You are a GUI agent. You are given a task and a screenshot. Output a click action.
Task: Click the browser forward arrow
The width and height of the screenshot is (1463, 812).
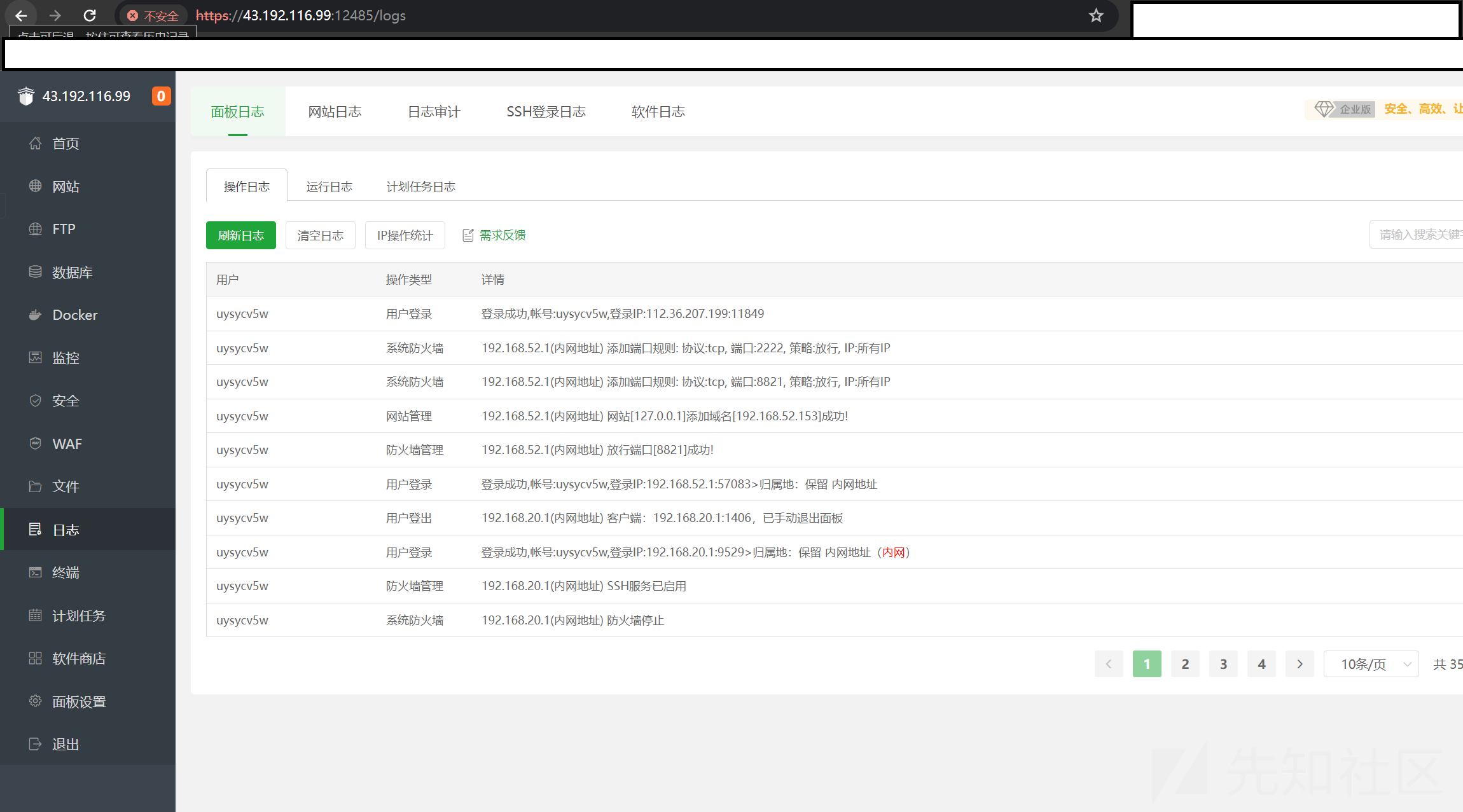pos(55,15)
